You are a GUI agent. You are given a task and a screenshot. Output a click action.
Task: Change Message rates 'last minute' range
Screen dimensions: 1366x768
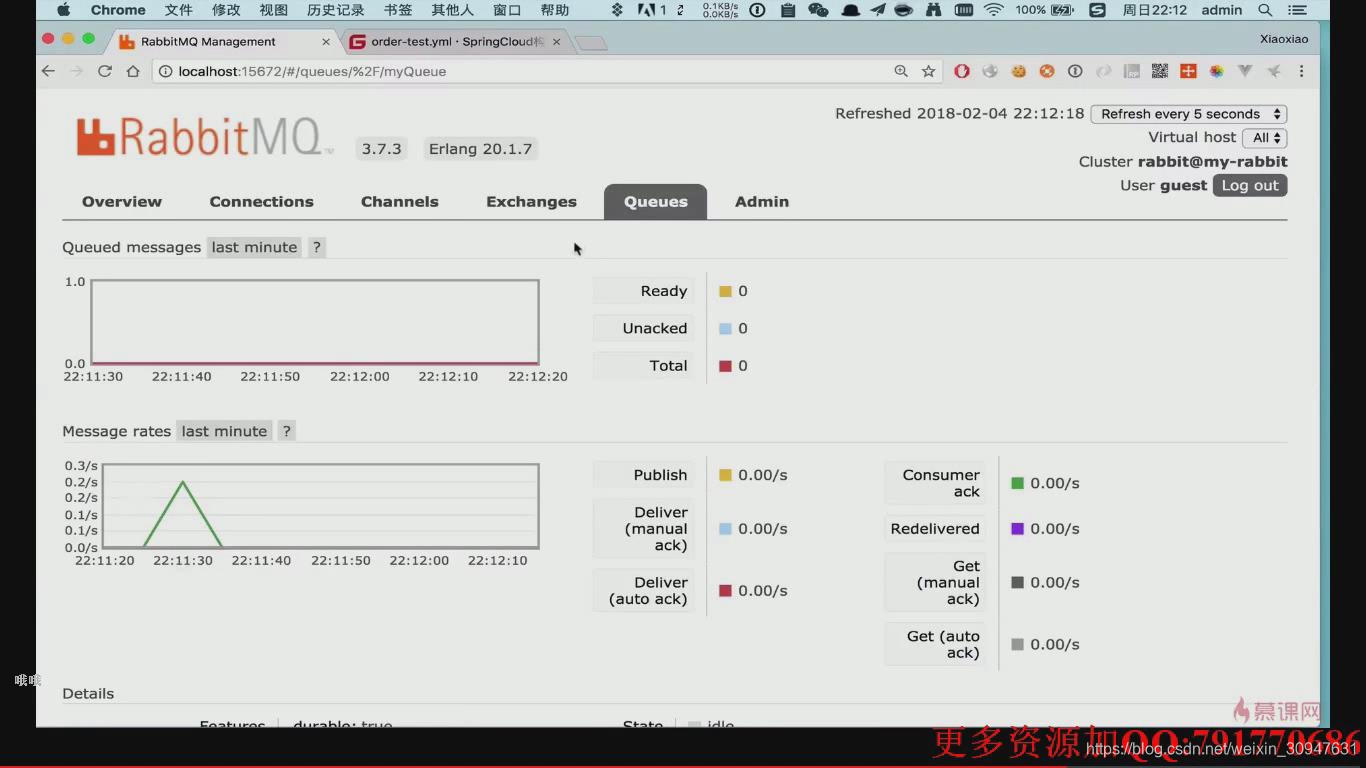click(224, 431)
